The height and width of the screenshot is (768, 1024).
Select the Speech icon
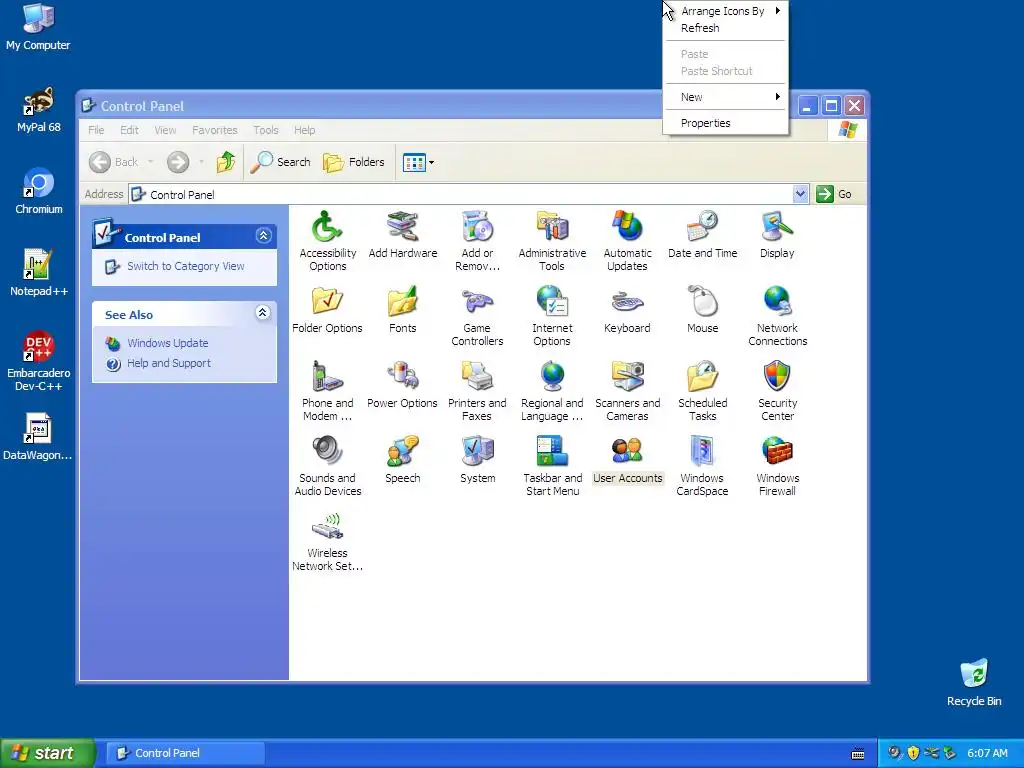[x=402, y=459]
